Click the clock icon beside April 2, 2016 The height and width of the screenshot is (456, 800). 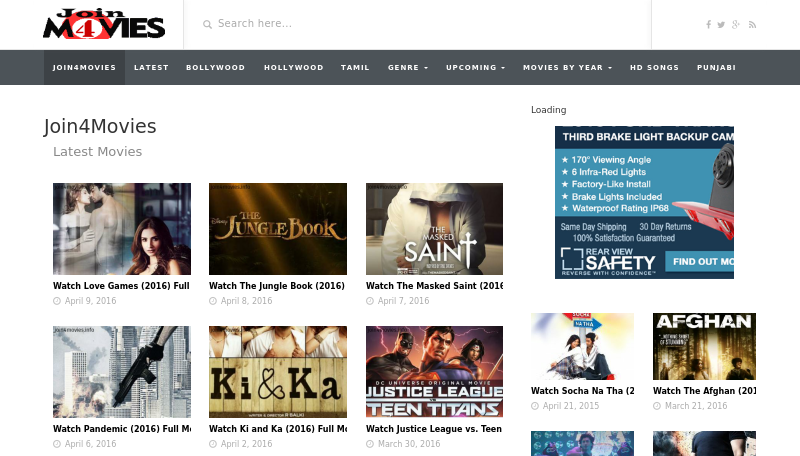tap(213, 444)
